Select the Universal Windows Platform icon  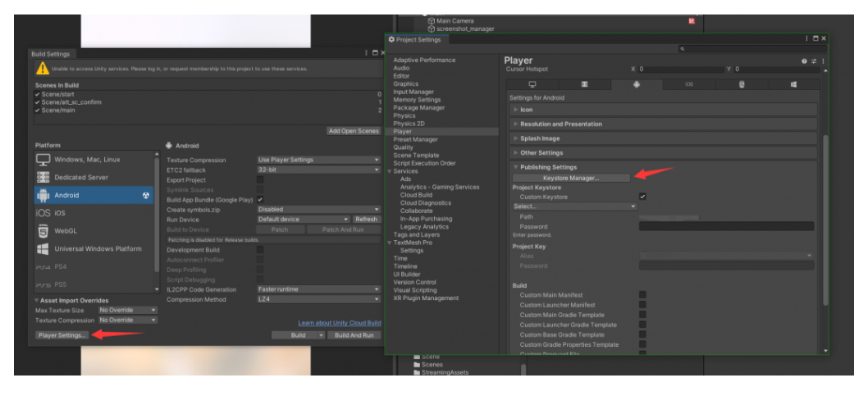[x=43, y=249]
